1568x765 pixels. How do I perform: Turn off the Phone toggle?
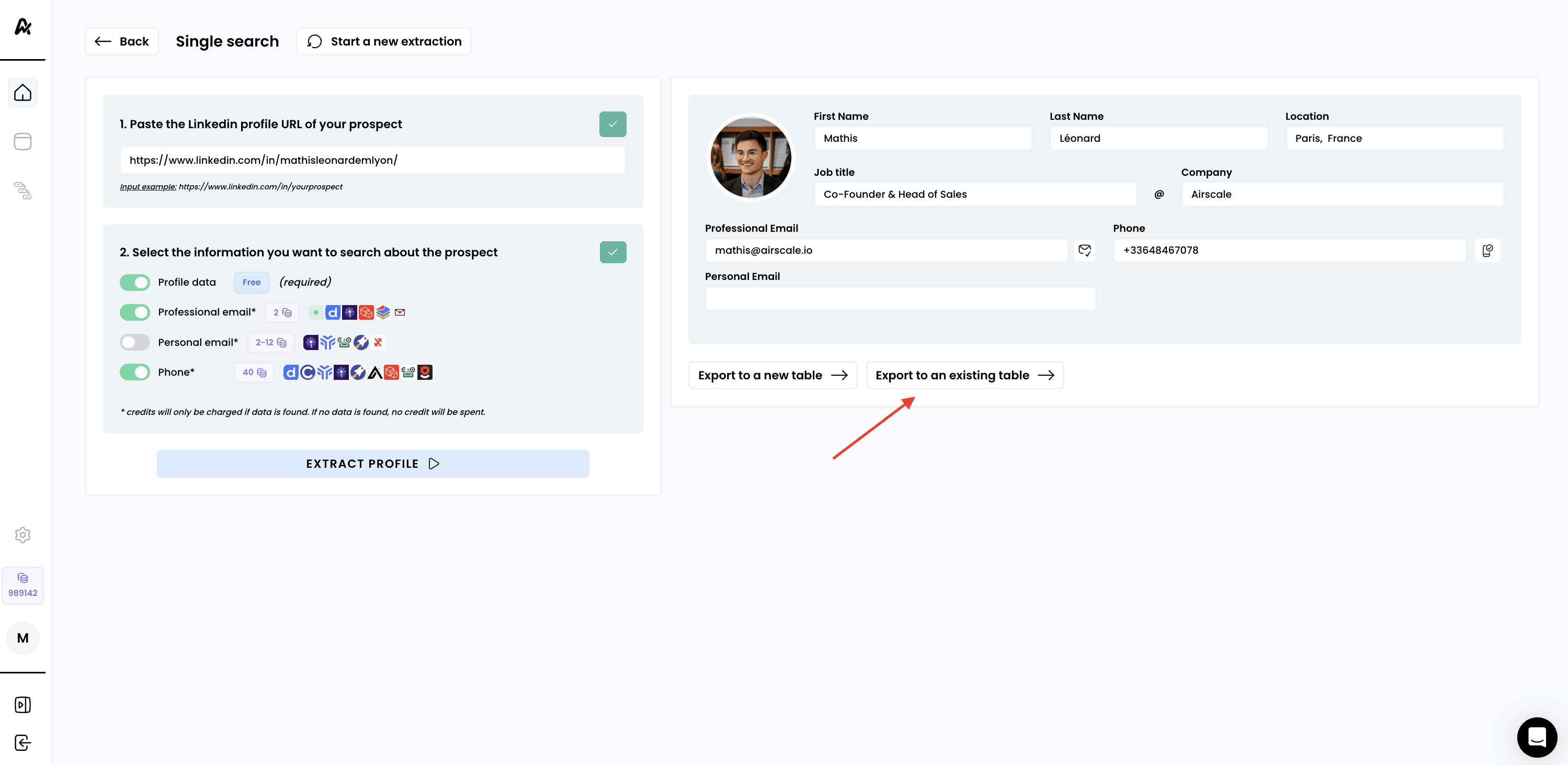pos(134,372)
